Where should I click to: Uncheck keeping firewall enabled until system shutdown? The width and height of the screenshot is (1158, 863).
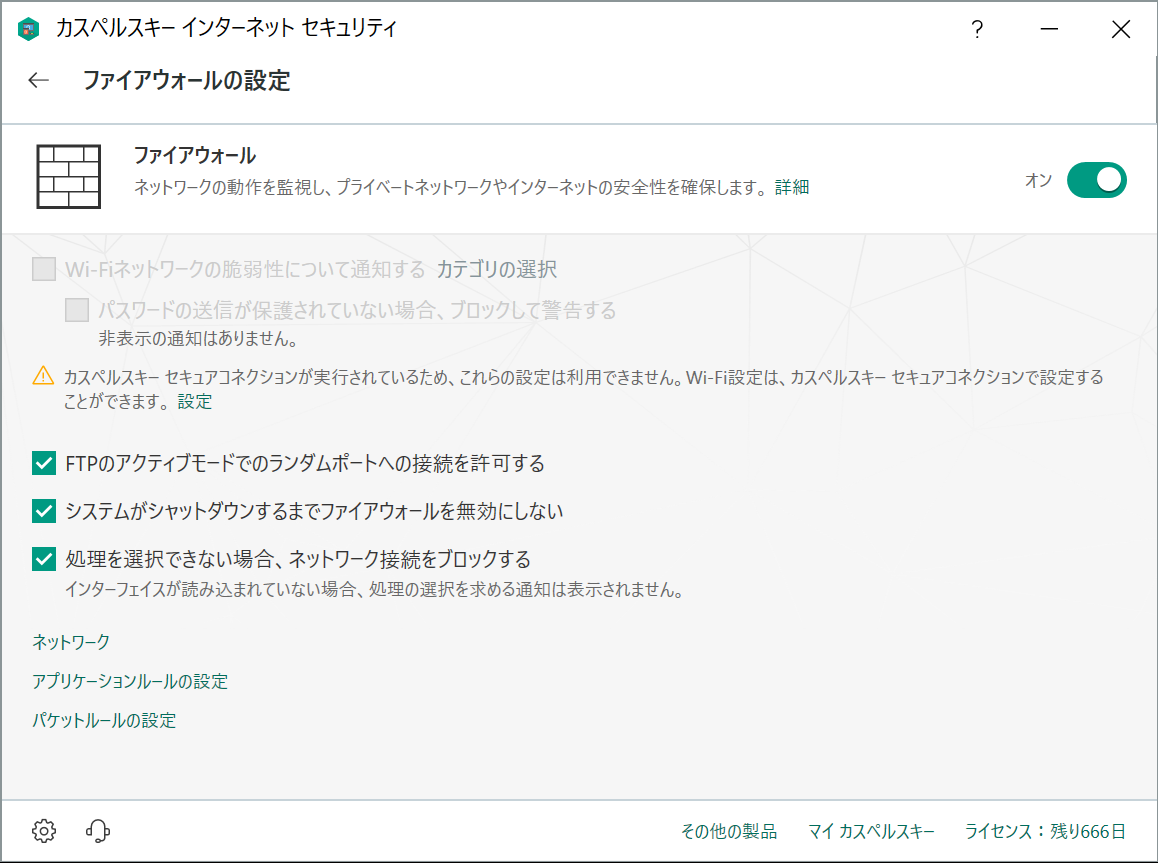coord(42,511)
